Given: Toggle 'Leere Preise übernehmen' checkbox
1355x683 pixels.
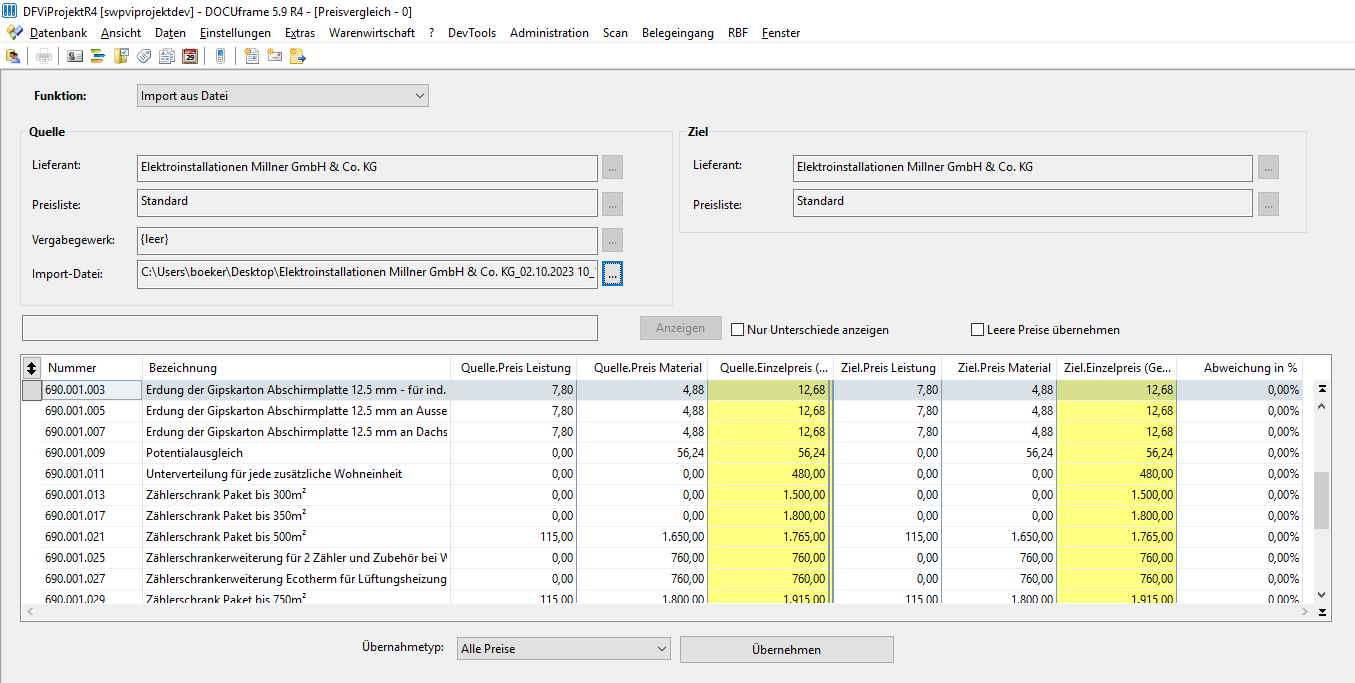Looking at the screenshot, I should [978, 330].
